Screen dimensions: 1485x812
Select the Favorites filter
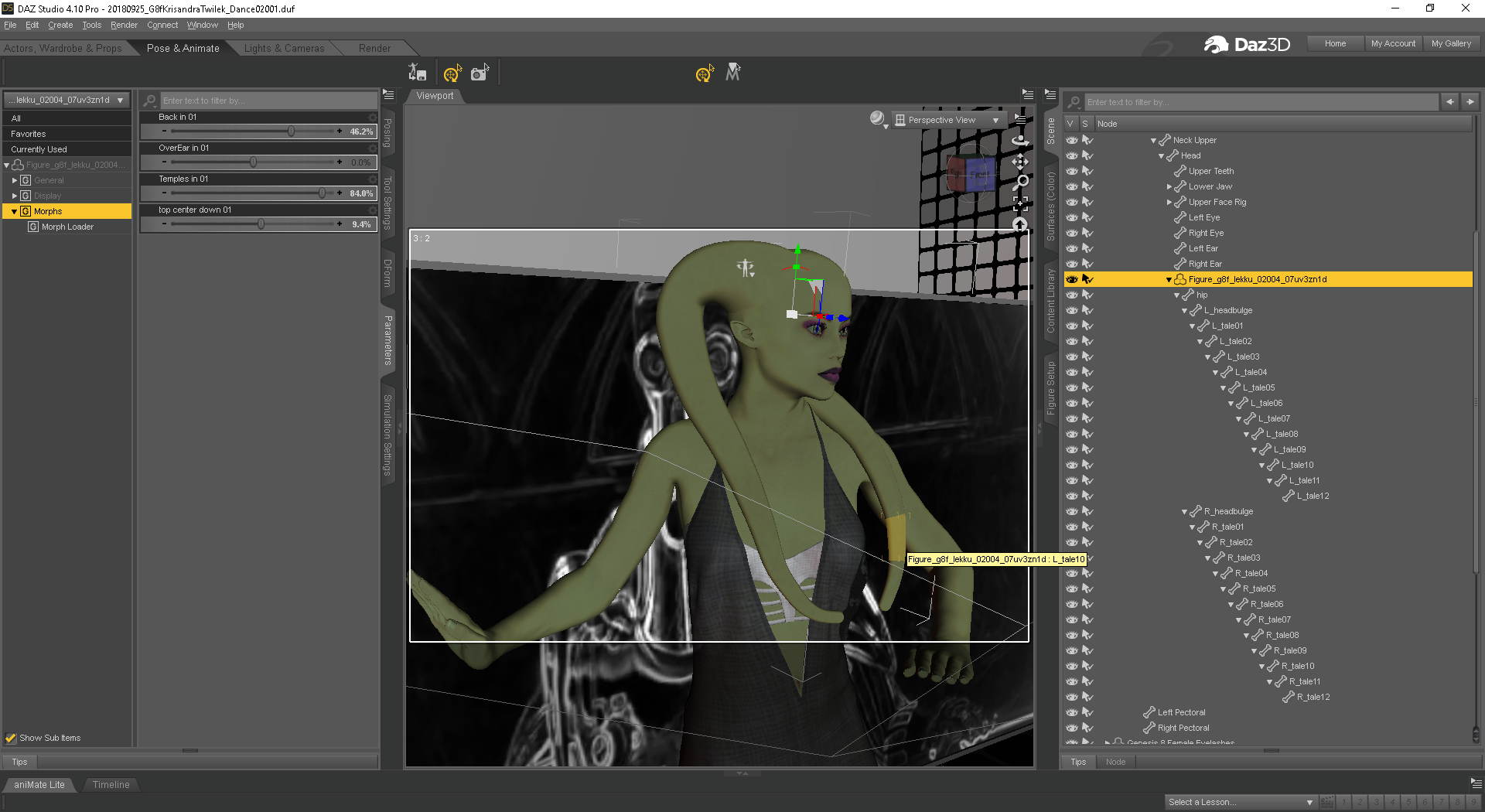[67, 134]
